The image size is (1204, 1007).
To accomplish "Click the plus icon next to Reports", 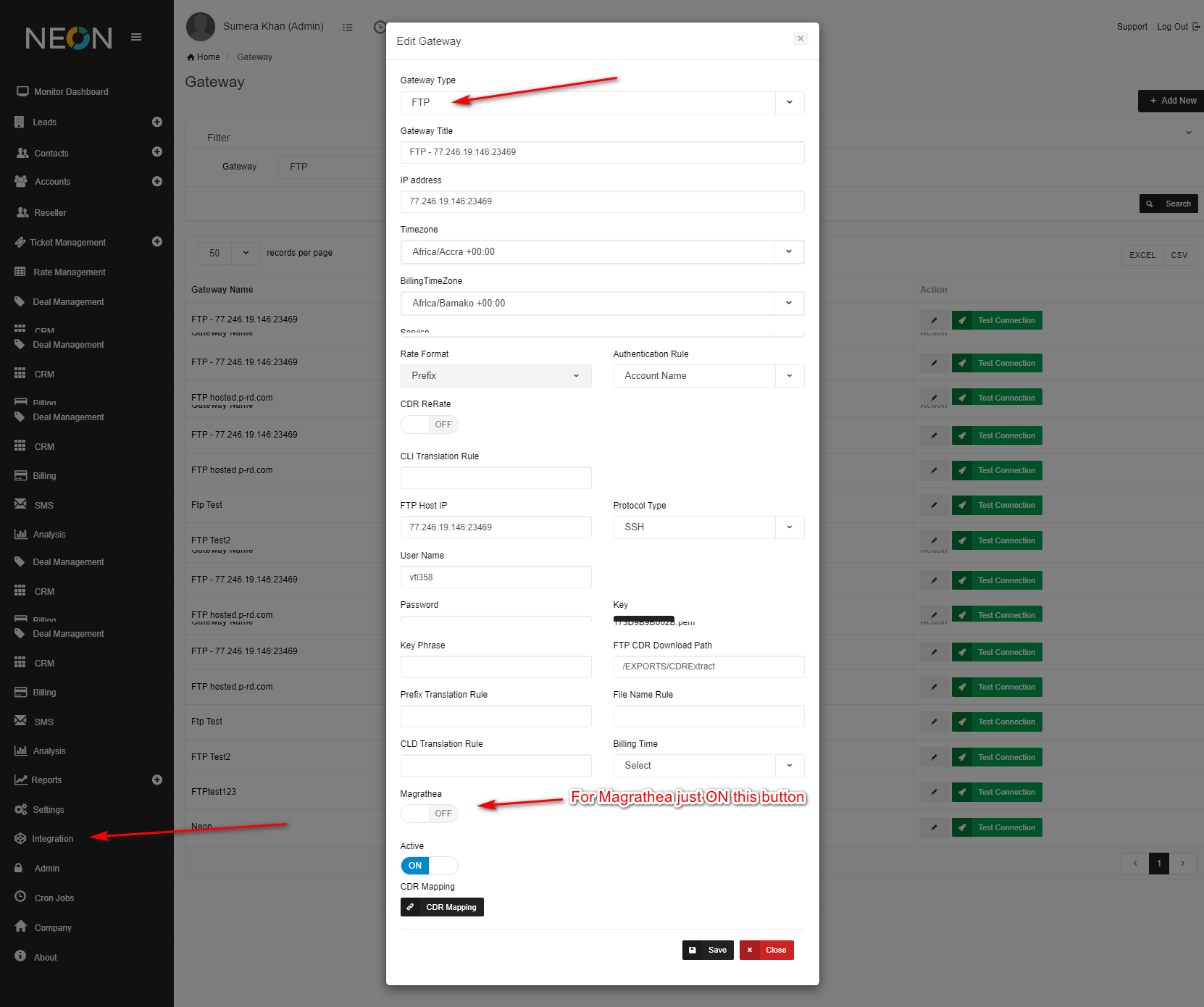I will [x=157, y=780].
